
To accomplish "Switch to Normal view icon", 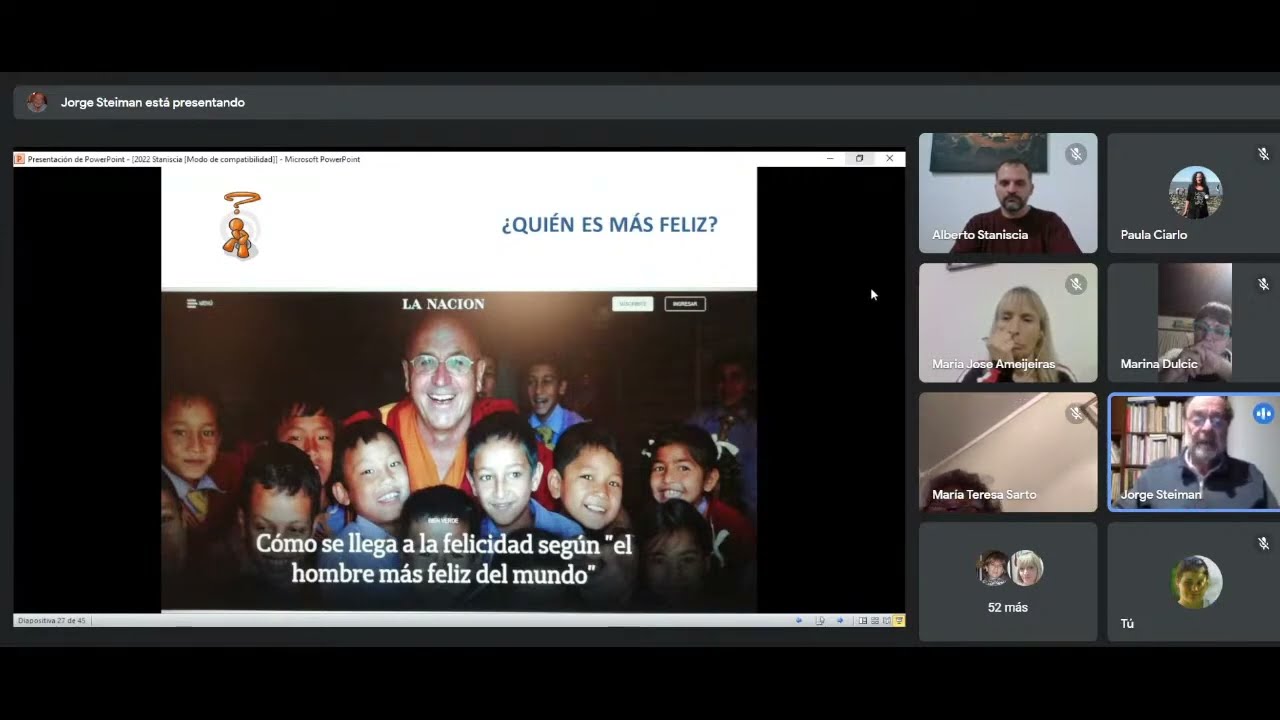I will (x=863, y=620).
